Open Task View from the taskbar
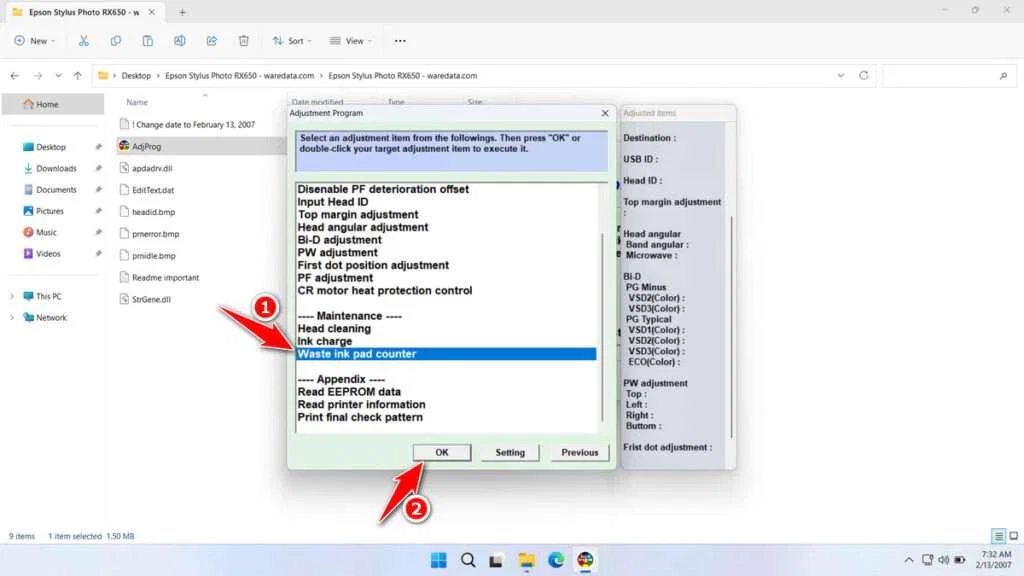This screenshot has height=576, width=1024. point(497,560)
